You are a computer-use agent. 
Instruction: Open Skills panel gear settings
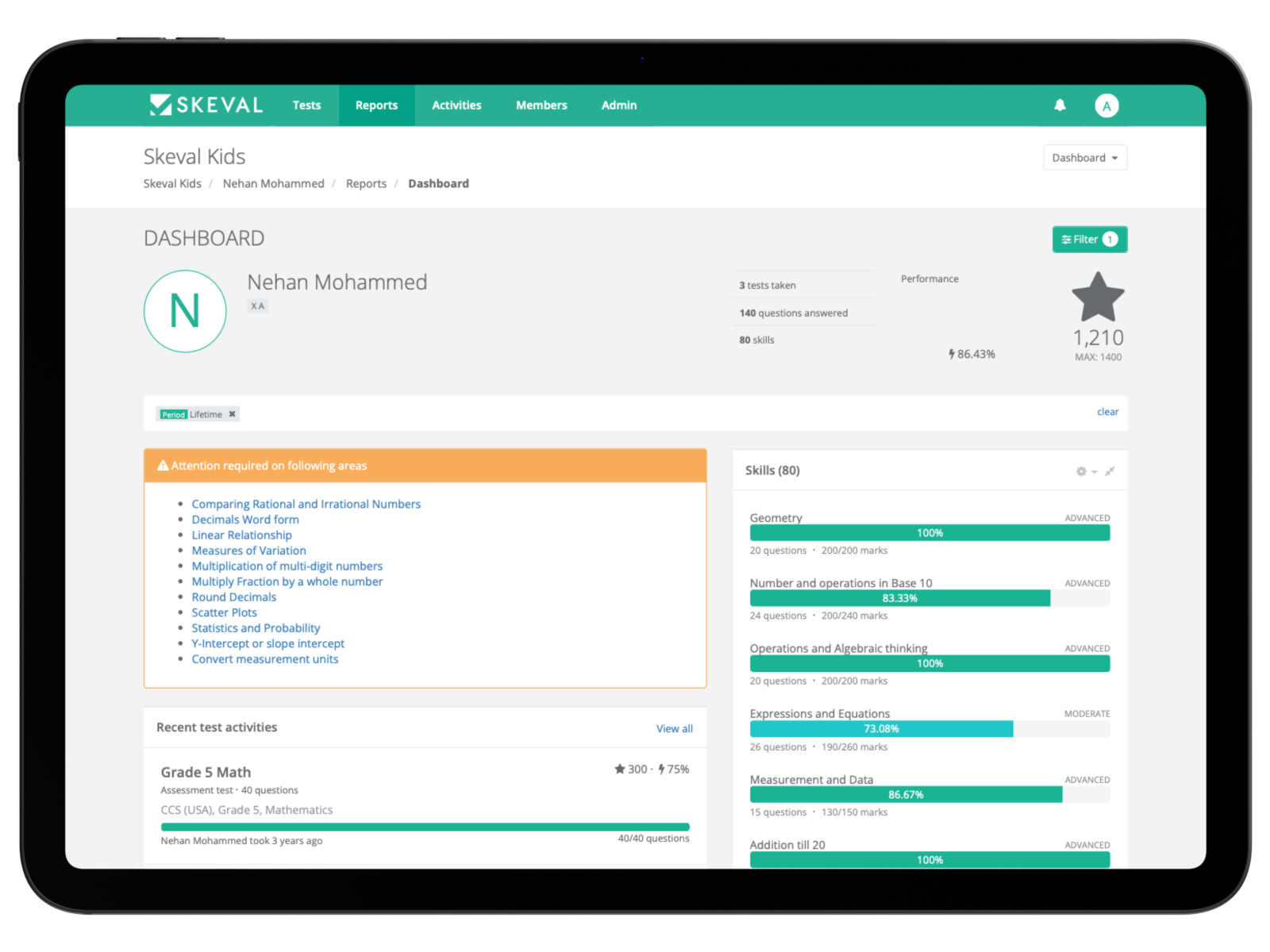[1082, 471]
